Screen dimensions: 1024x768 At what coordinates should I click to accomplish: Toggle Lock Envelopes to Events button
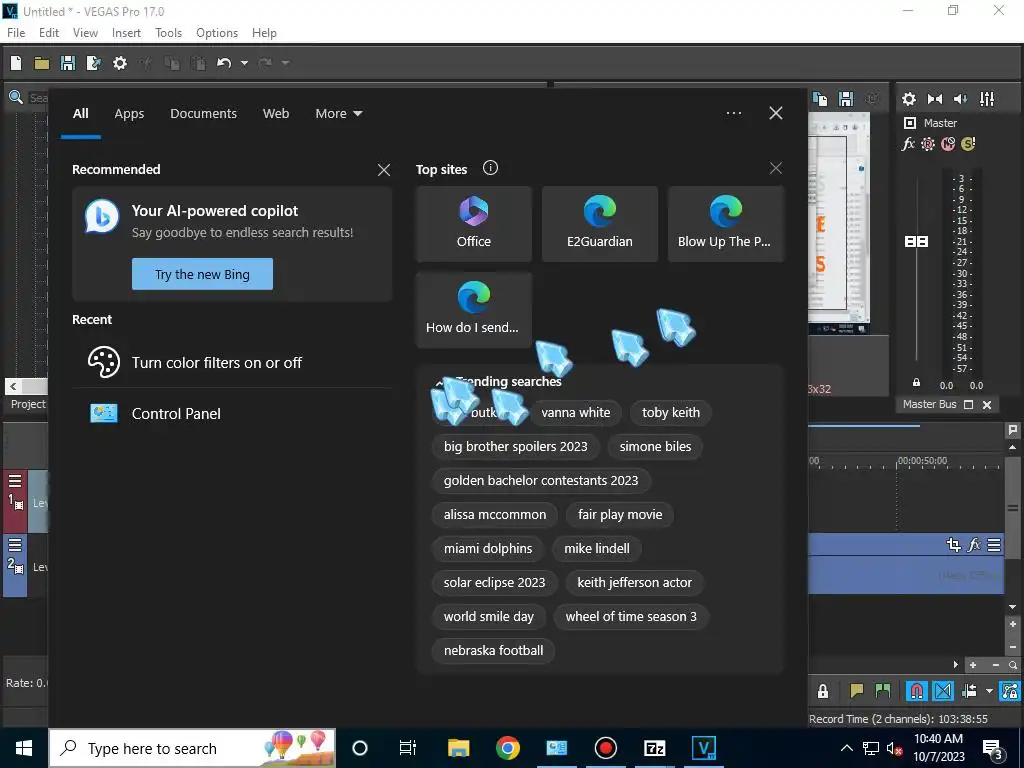click(1010, 690)
